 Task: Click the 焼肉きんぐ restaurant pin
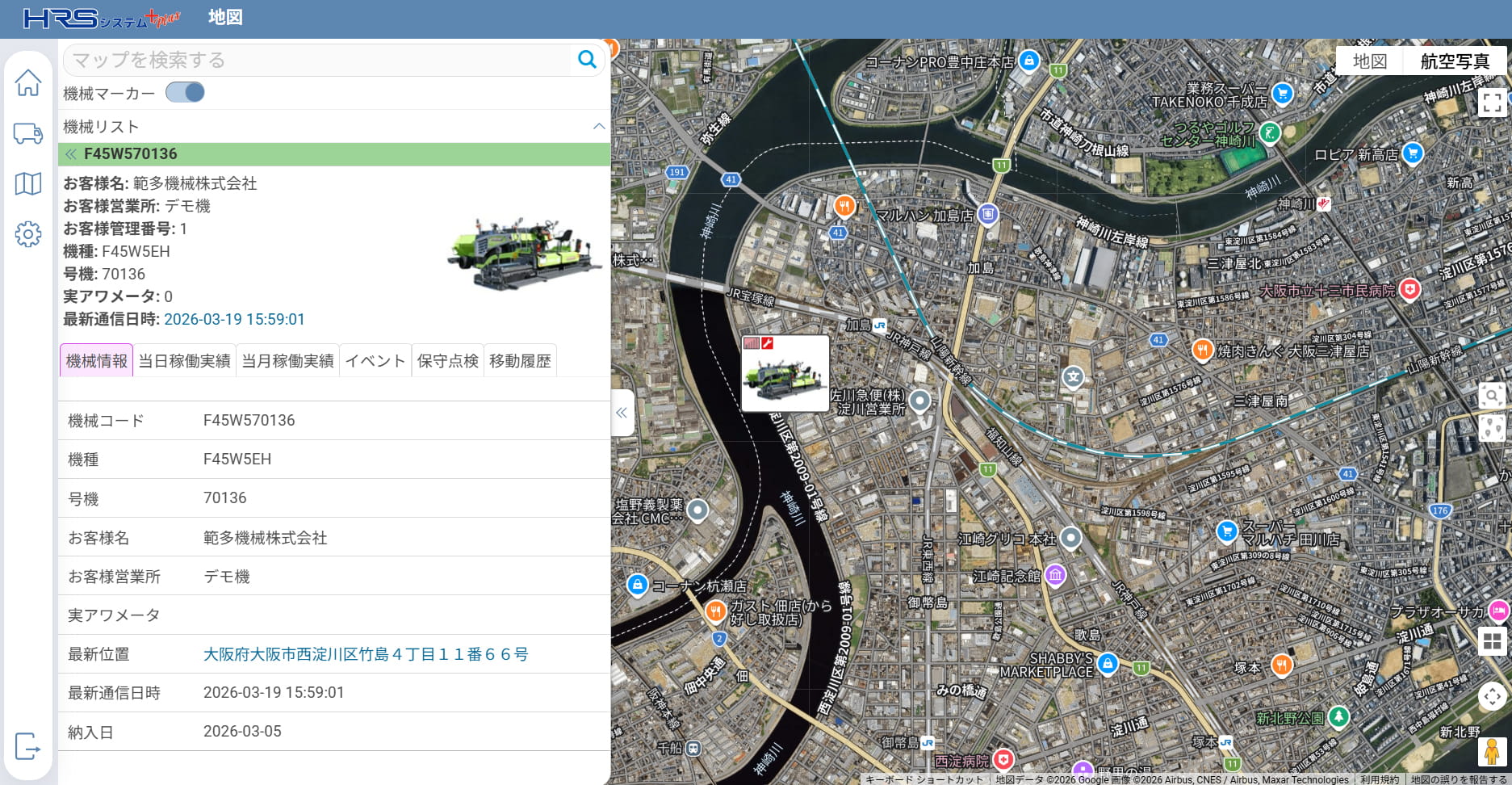pyautogui.click(x=1203, y=351)
